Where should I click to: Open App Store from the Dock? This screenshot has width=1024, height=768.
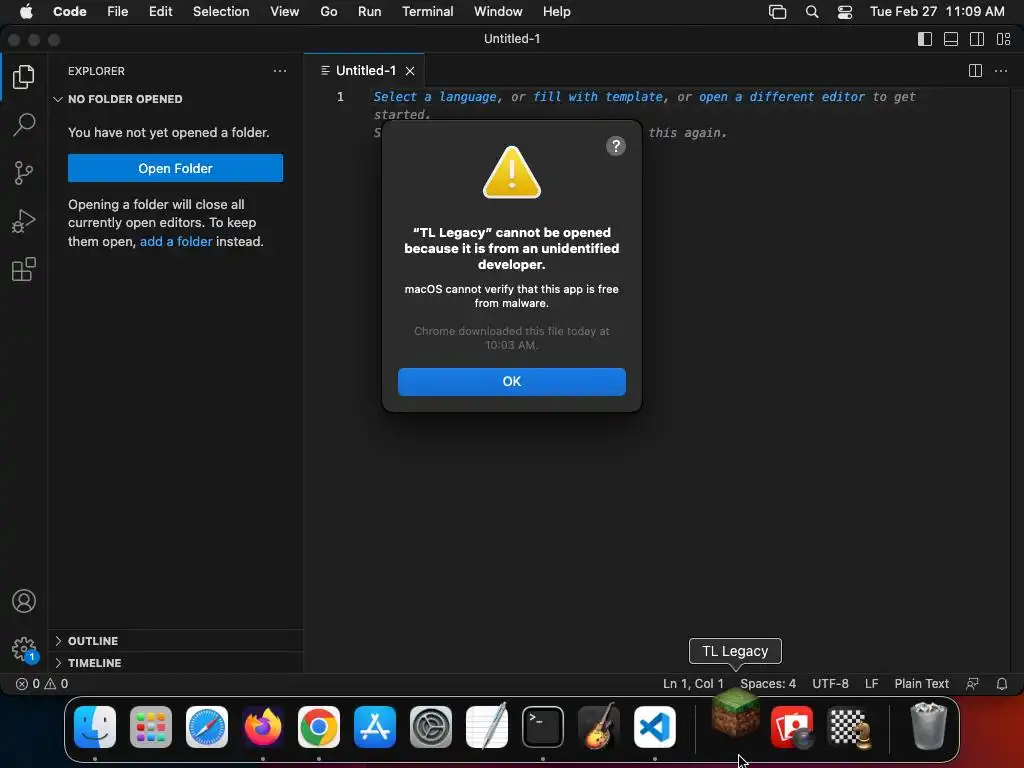[x=375, y=727]
